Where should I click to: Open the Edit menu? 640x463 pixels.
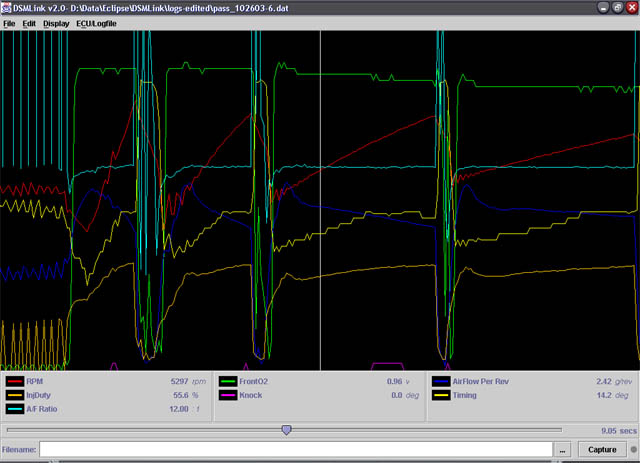coord(29,22)
